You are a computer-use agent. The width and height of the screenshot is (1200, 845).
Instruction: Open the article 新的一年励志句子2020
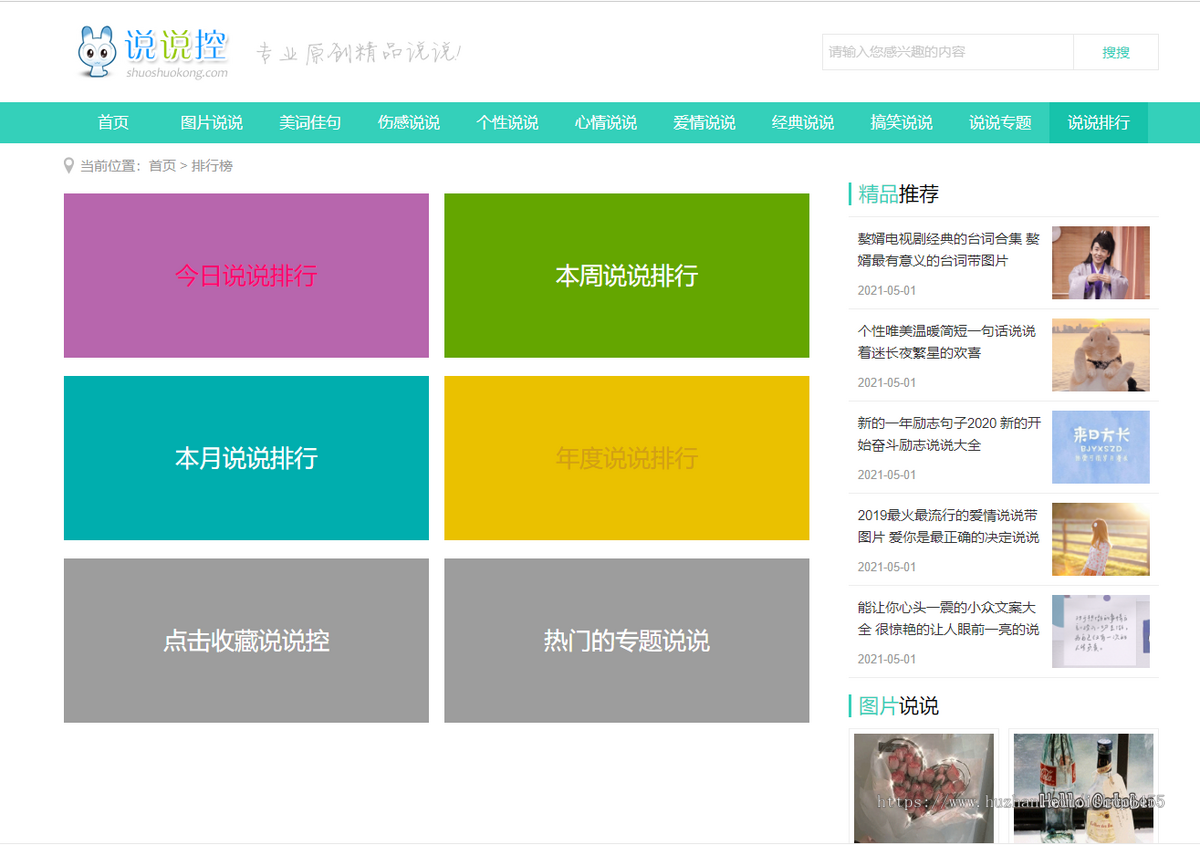(948, 434)
